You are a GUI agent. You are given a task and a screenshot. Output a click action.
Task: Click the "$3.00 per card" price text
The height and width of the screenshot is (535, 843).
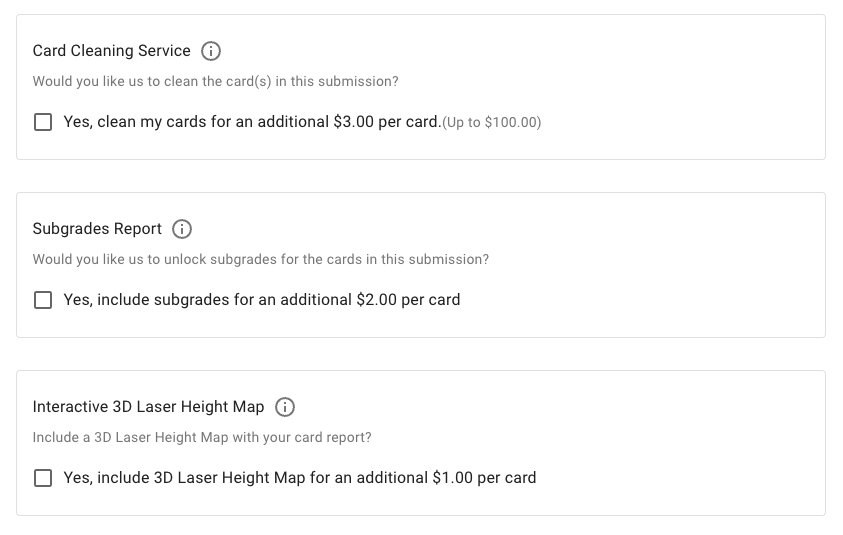386,122
